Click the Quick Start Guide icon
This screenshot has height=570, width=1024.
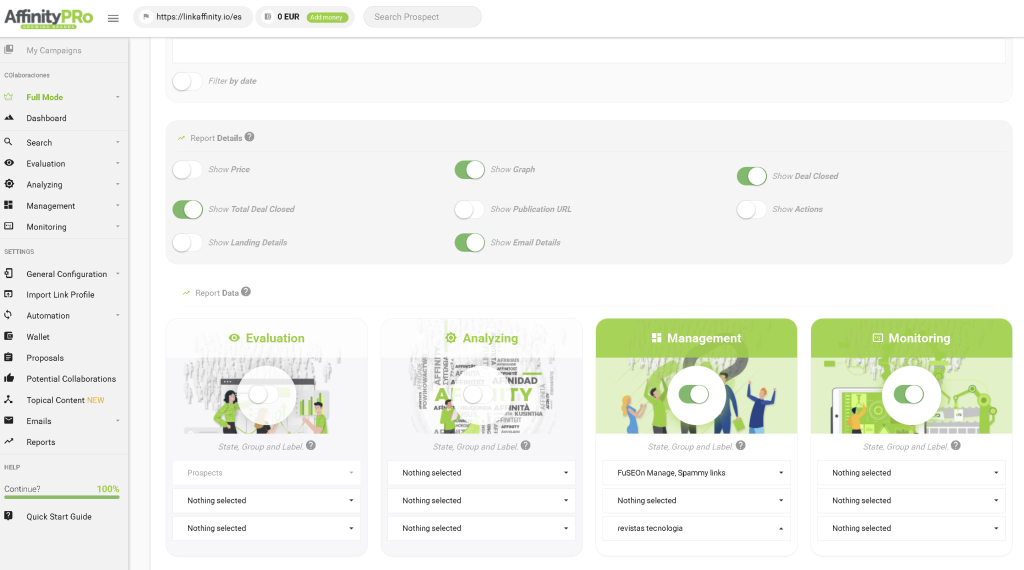8,516
